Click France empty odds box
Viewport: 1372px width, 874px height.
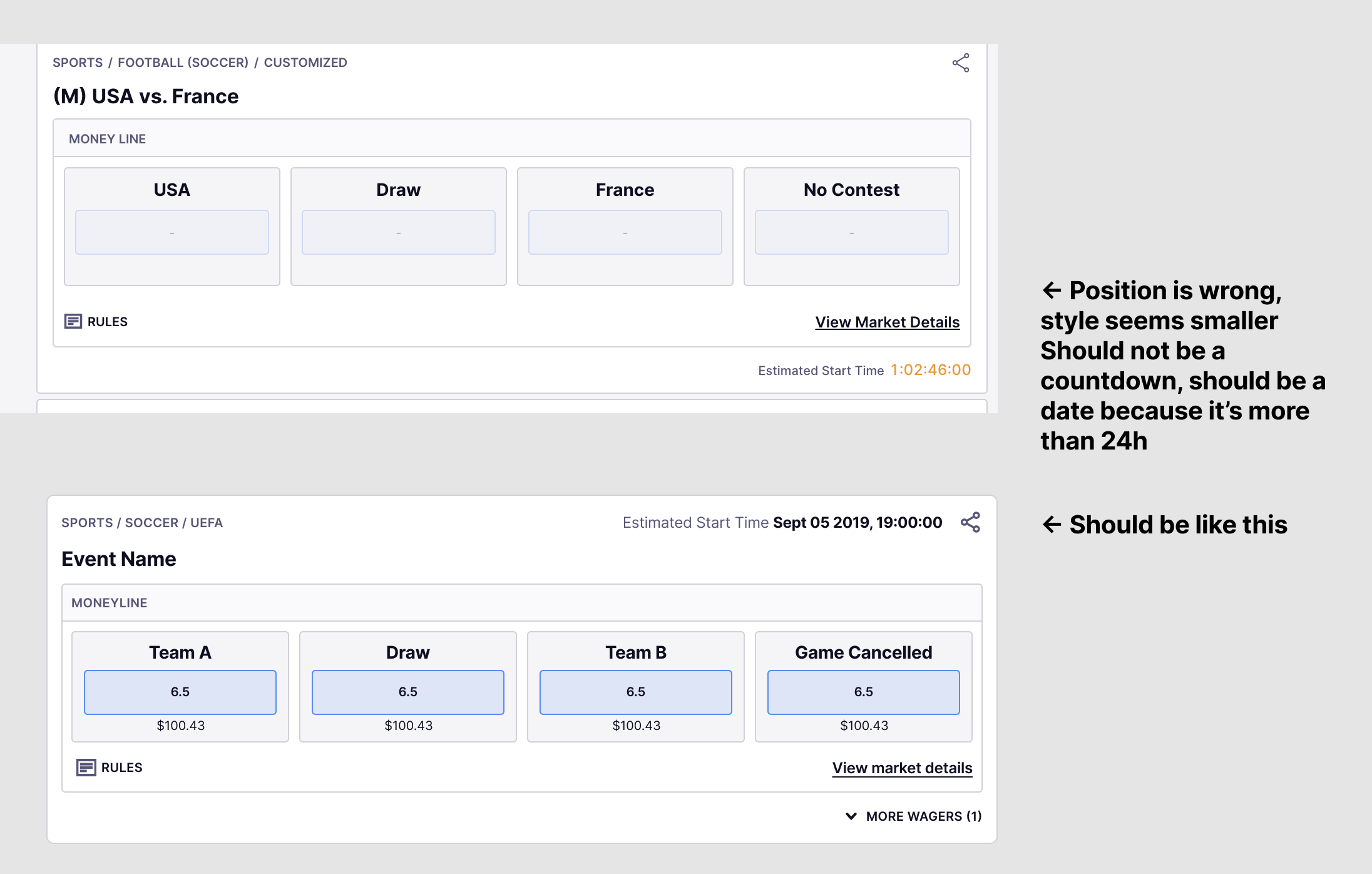(625, 232)
